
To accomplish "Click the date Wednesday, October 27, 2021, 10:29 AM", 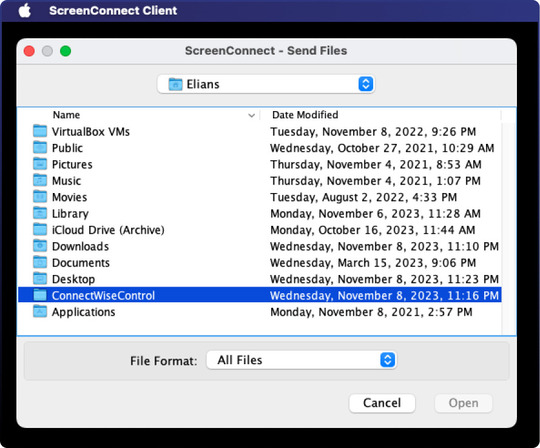I will [x=382, y=148].
